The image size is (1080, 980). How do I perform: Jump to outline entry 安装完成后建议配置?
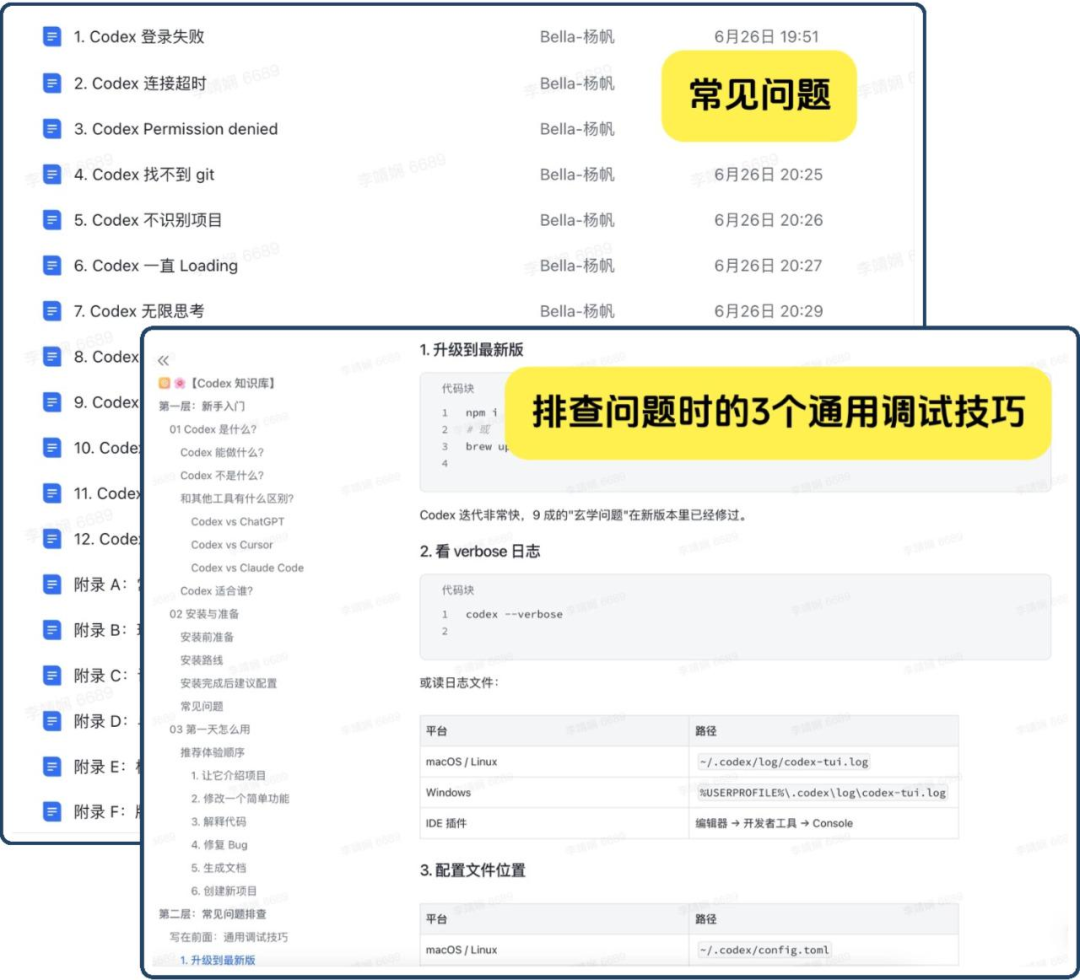pyautogui.click(x=229, y=682)
